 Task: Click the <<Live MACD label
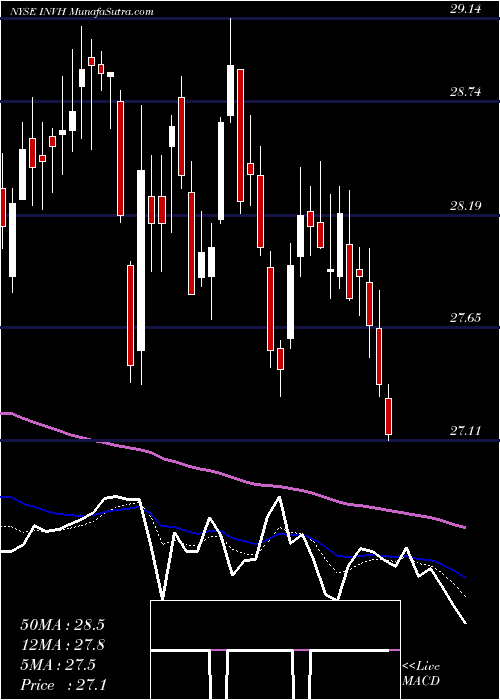tap(421, 673)
